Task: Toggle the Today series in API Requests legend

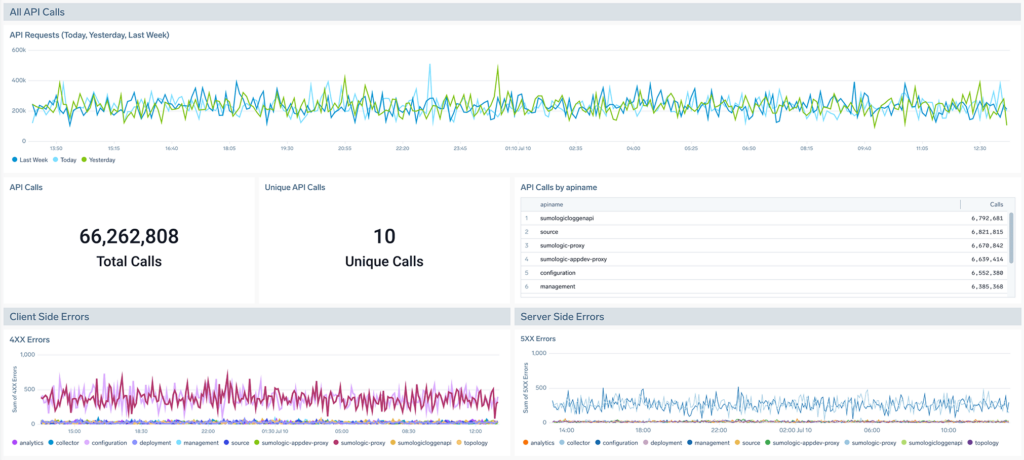Action: click(x=67, y=159)
